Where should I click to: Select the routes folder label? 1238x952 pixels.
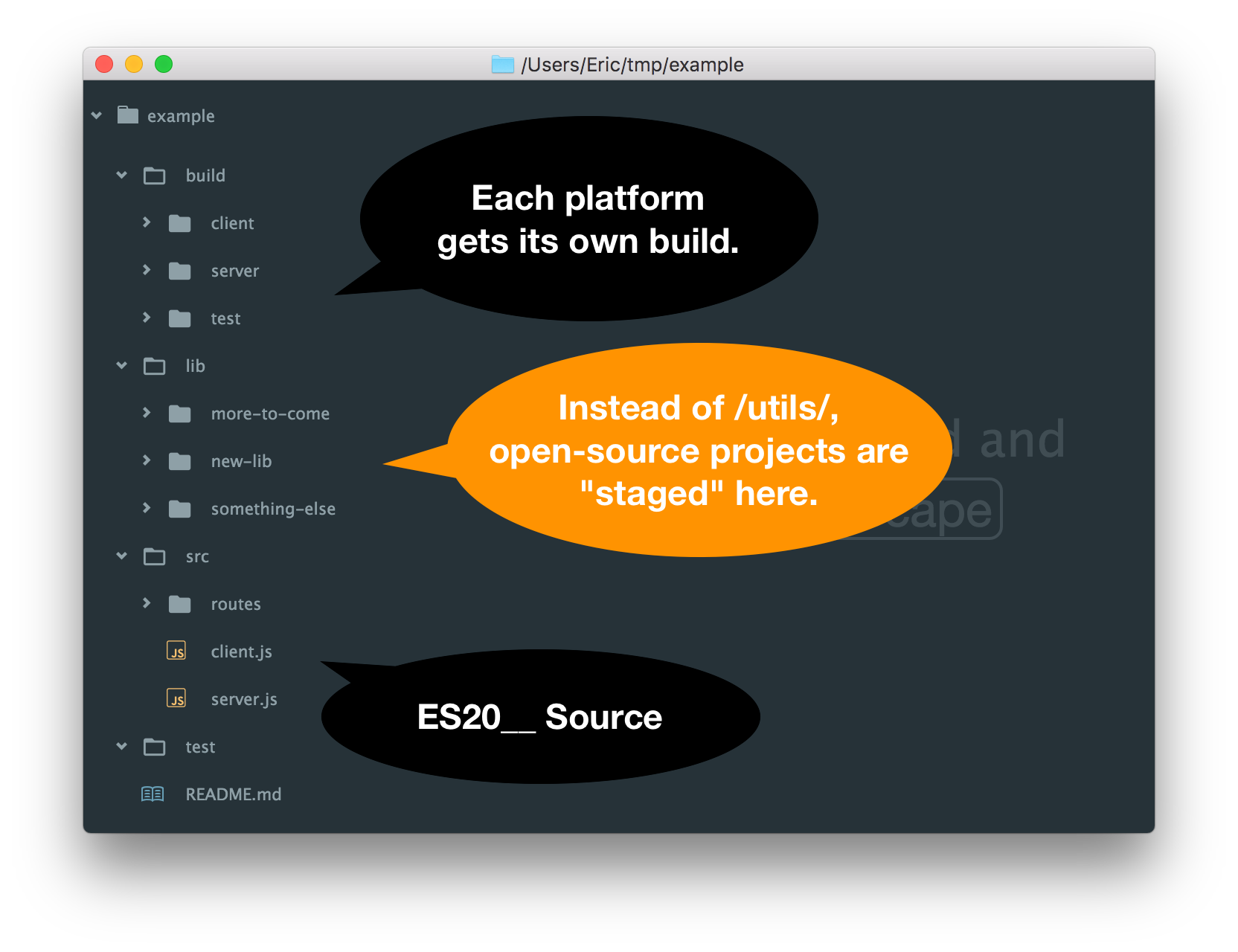click(236, 604)
